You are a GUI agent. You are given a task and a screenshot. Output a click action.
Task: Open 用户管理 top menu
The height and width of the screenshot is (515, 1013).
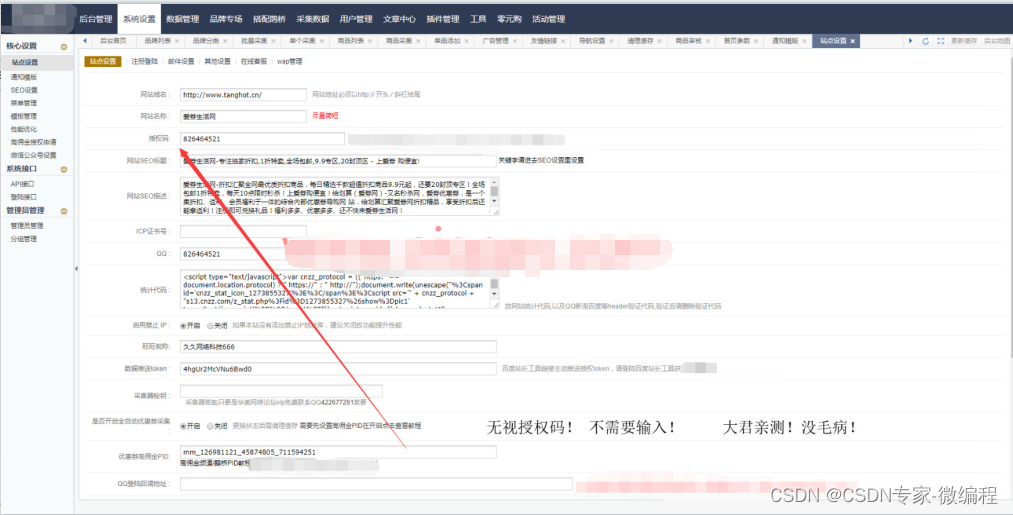point(356,19)
